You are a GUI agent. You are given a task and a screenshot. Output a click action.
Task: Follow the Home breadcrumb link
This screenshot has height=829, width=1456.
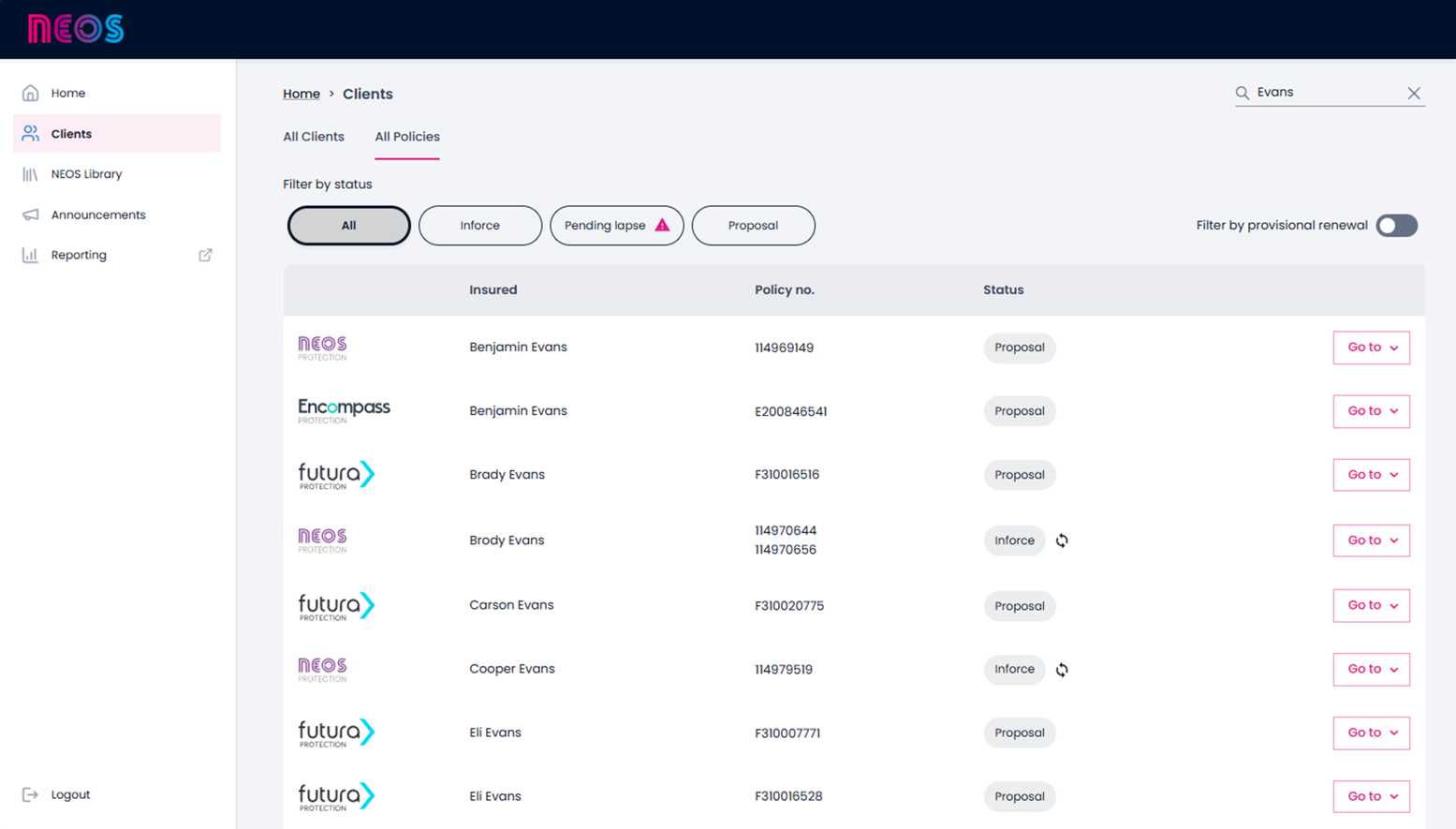click(x=301, y=94)
